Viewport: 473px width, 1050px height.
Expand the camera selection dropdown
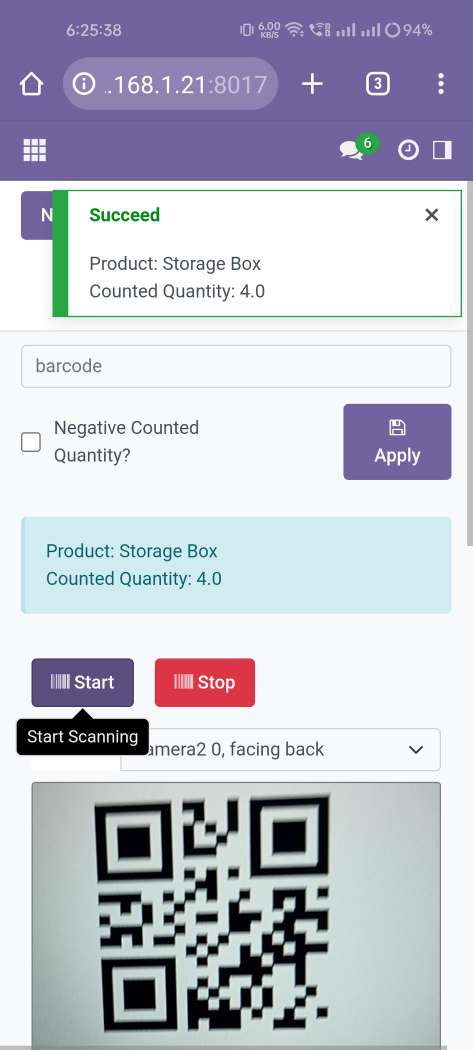coord(280,749)
